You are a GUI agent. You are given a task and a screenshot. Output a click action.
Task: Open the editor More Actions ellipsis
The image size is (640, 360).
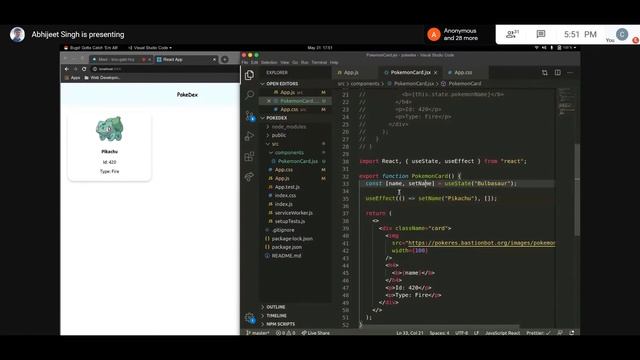[x=570, y=73]
